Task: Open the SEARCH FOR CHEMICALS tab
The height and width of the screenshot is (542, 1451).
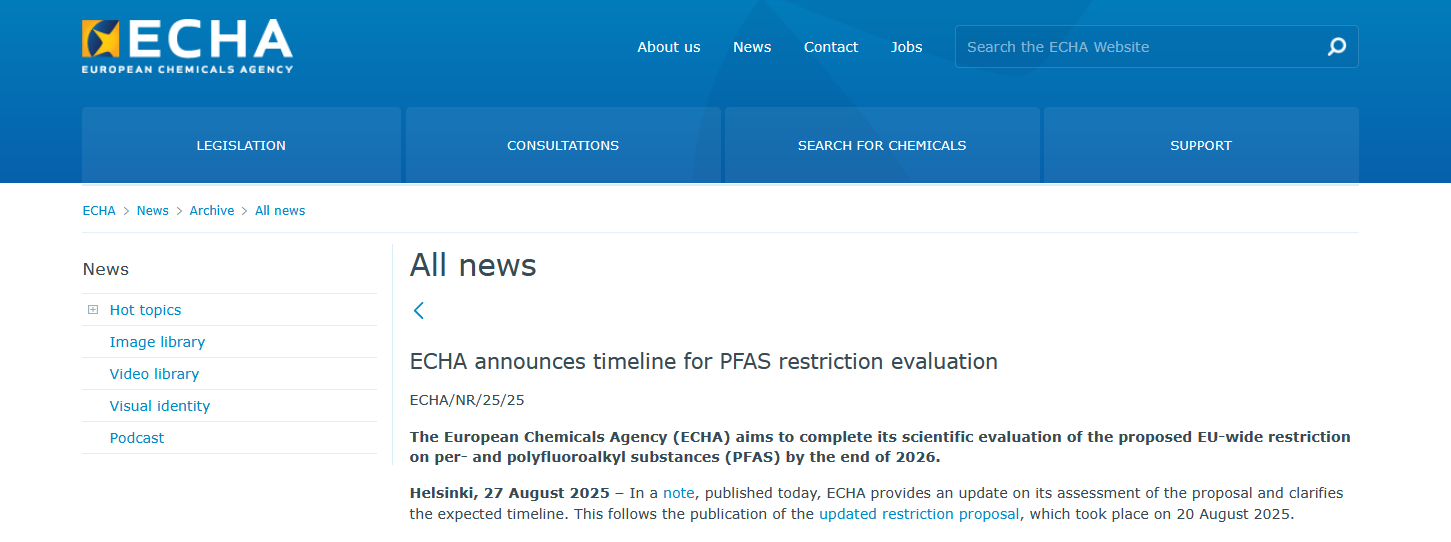Action: tap(882, 145)
